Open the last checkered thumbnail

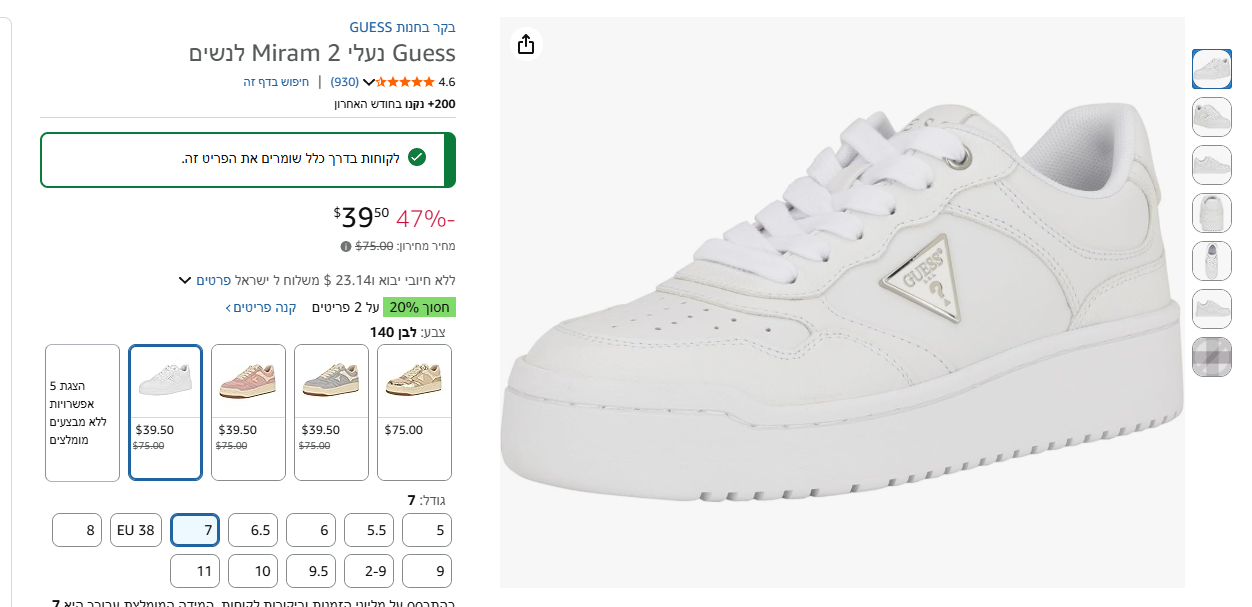pyautogui.click(x=1211, y=357)
